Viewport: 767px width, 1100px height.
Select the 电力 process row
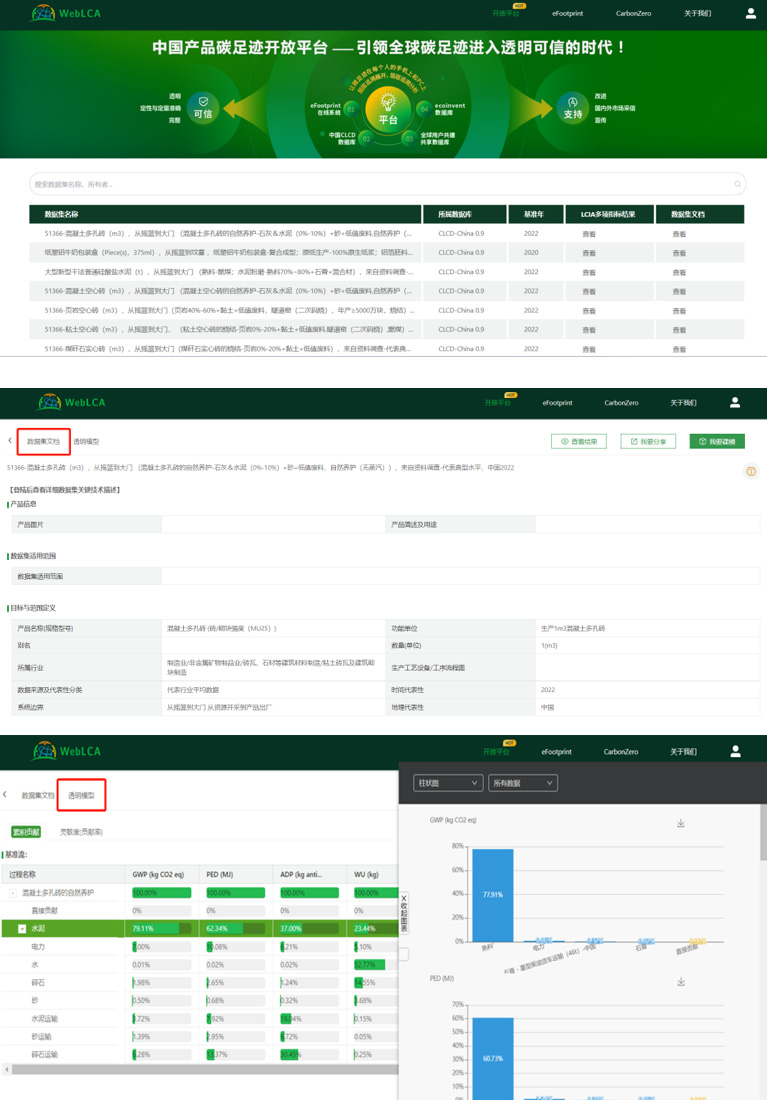(199, 947)
